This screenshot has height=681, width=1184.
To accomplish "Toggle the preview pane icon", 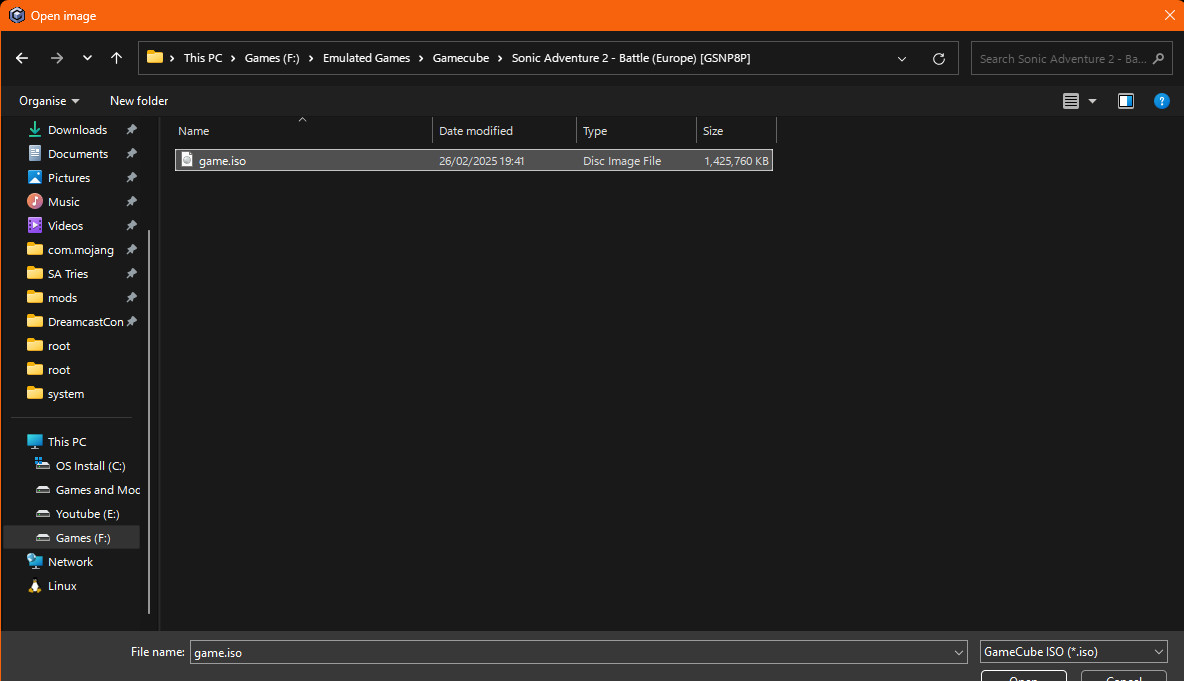I will coord(1126,101).
